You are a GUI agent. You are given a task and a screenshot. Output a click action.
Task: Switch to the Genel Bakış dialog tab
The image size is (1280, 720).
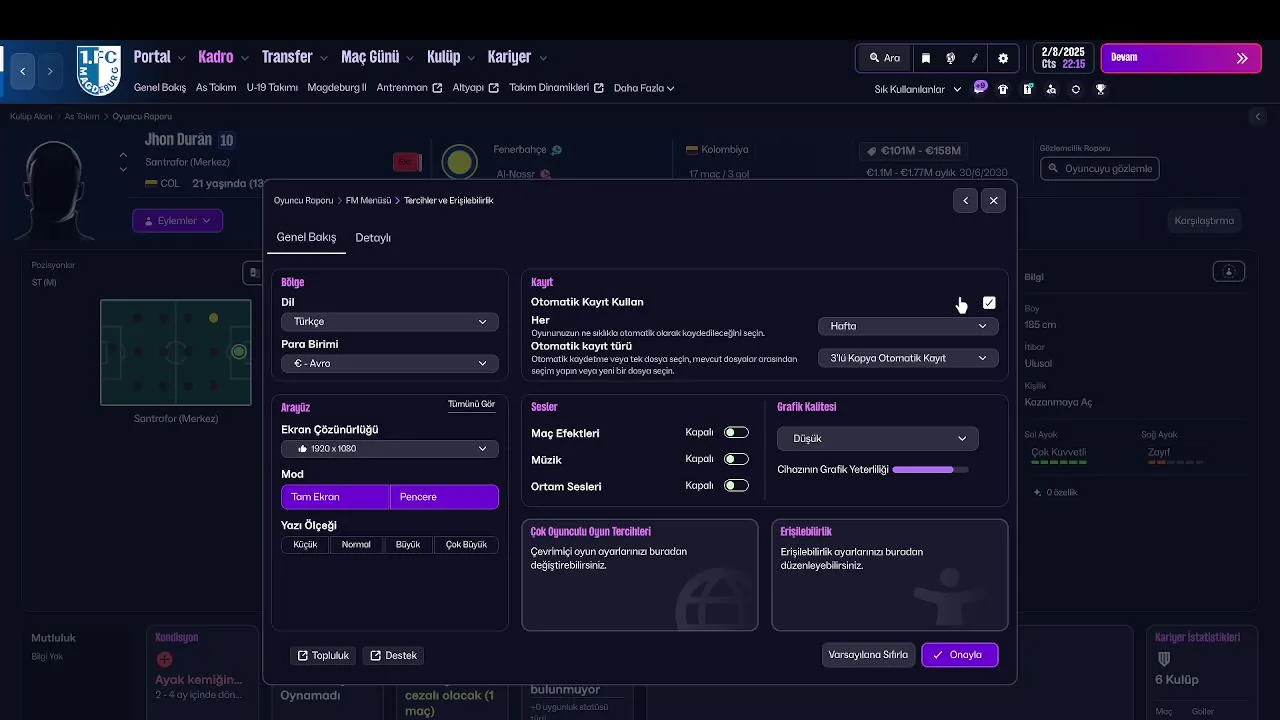point(306,238)
